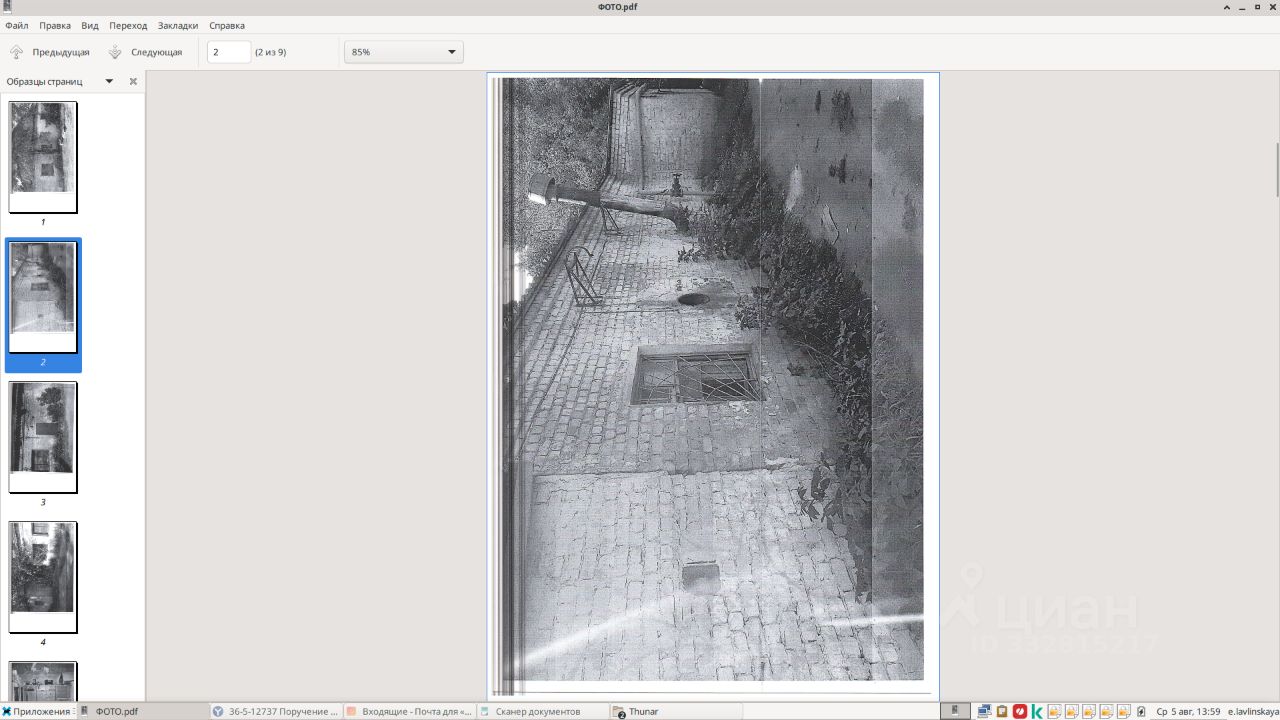Select page 2 thumbnail
The width and height of the screenshot is (1280, 720).
point(43,297)
